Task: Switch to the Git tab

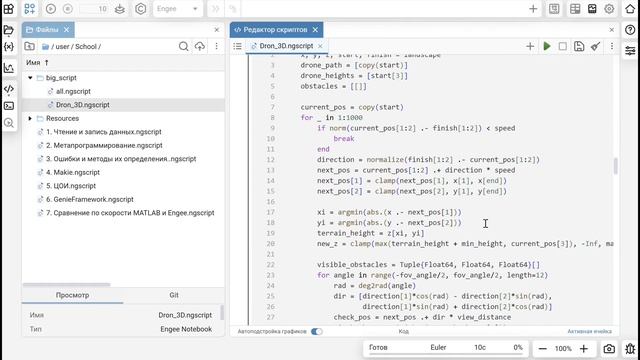Action: 174,295
